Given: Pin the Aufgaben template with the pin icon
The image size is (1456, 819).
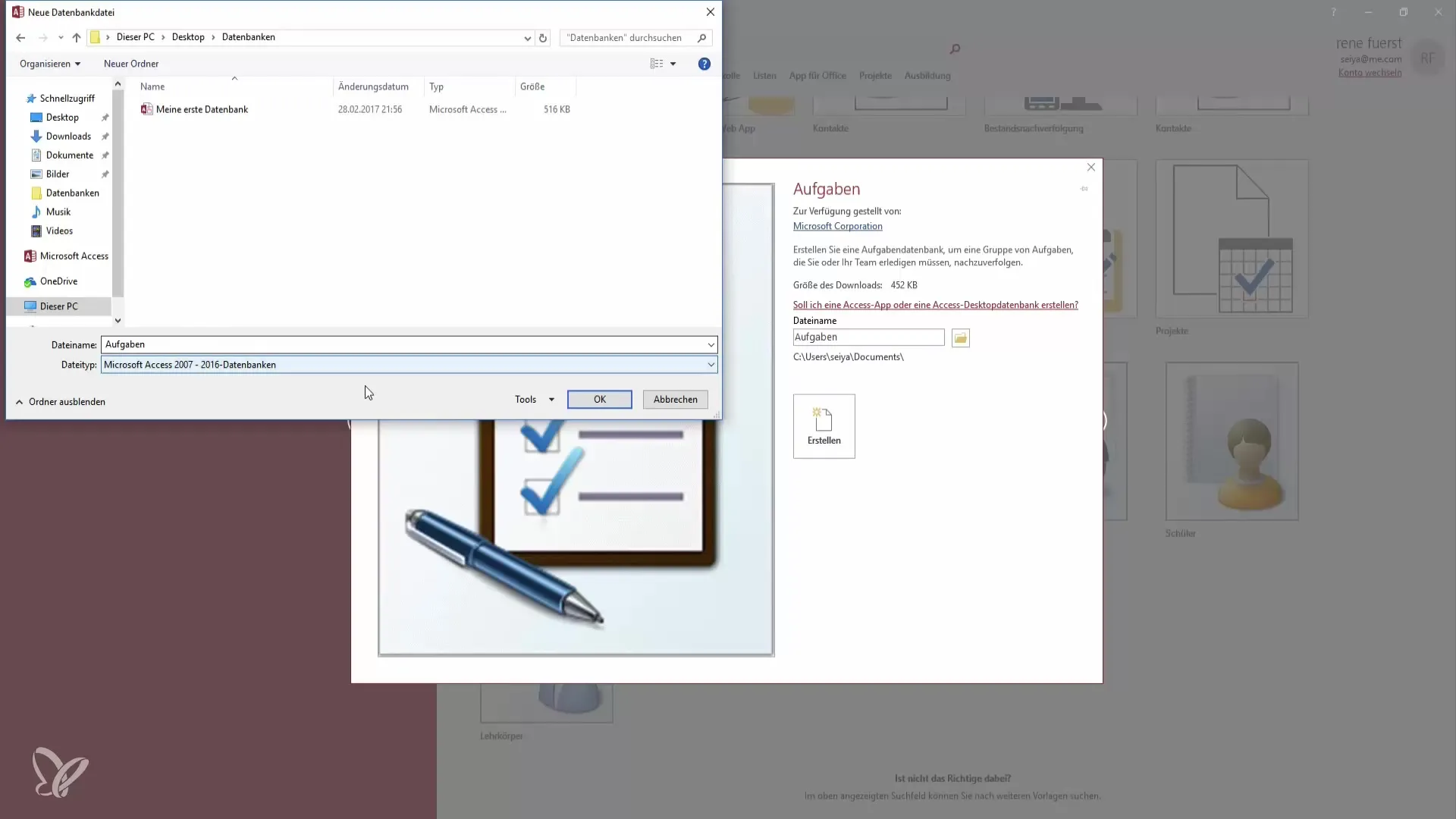Looking at the screenshot, I should coord(1084,189).
